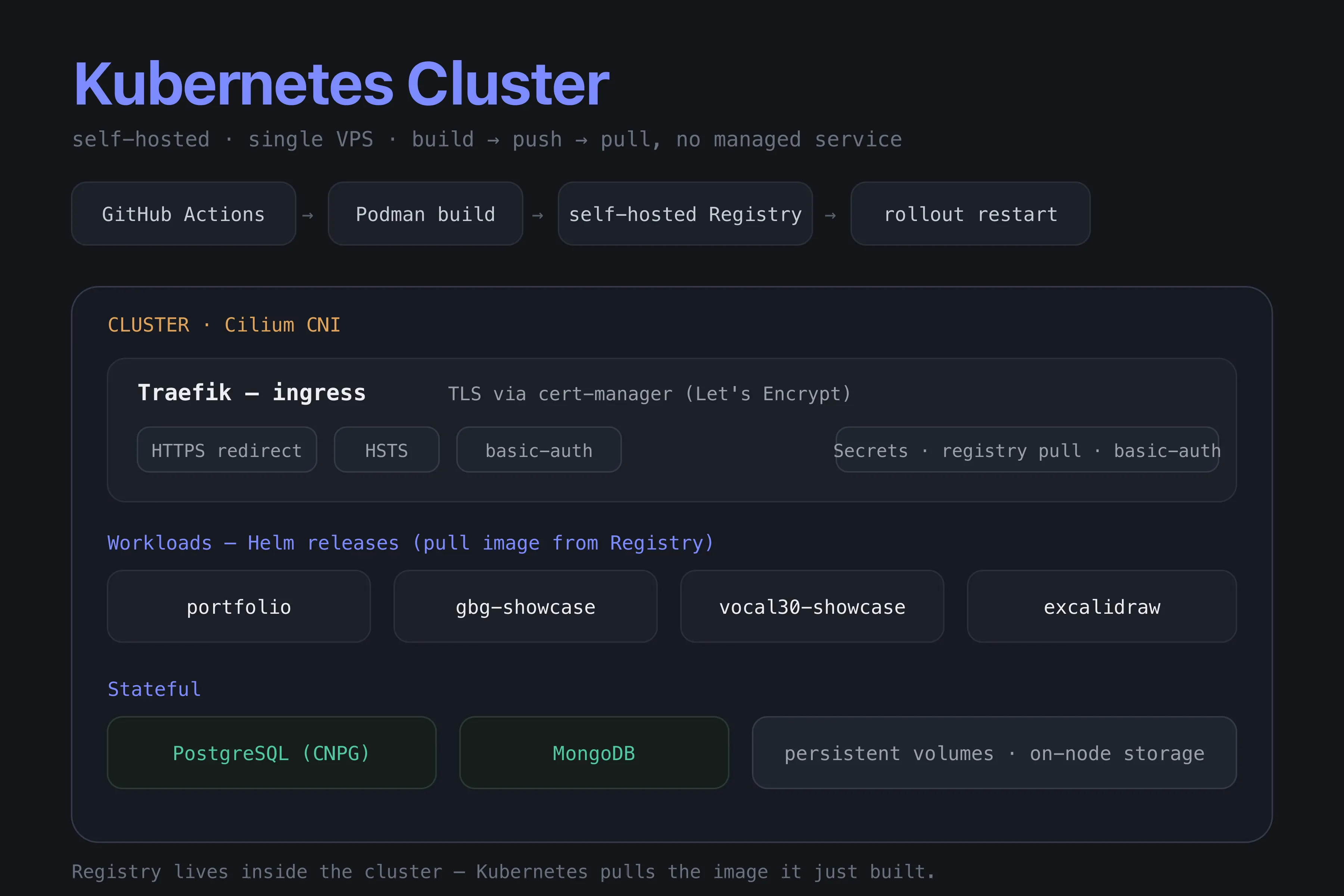Click the GitHub Actions pipeline box
The width and height of the screenshot is (1344, 896).
point(183,214)
